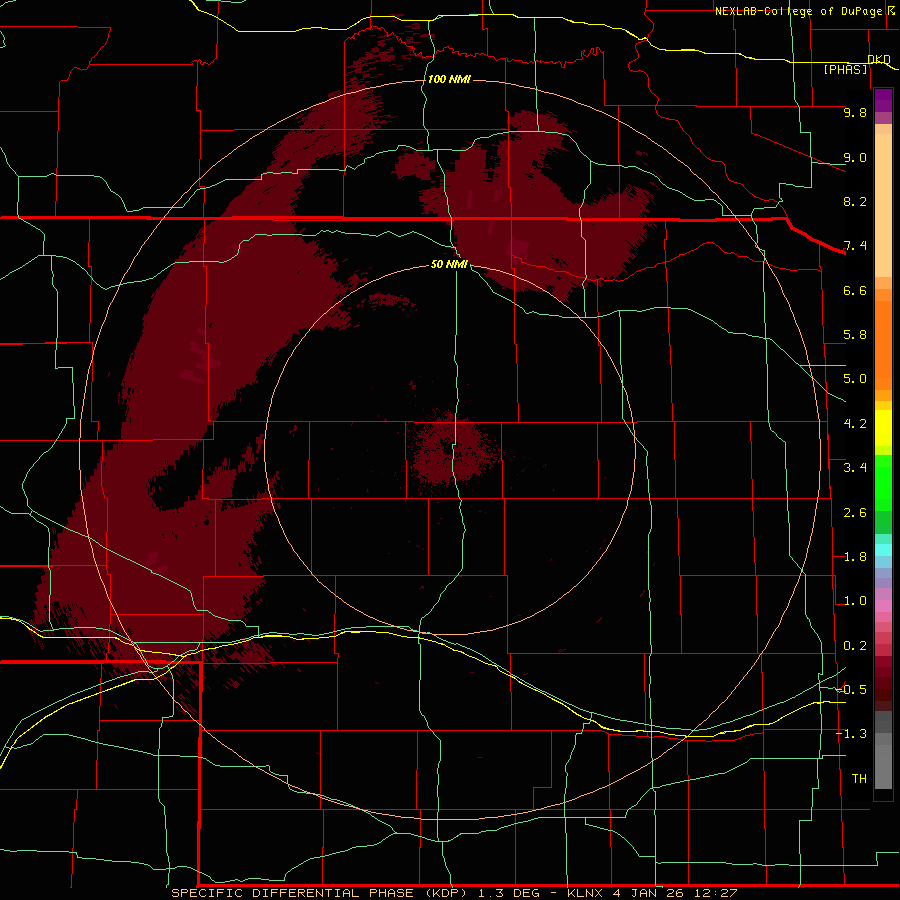Click the 7.4 value on the color scale
The image size is (900, 900).
coord(855,246)
